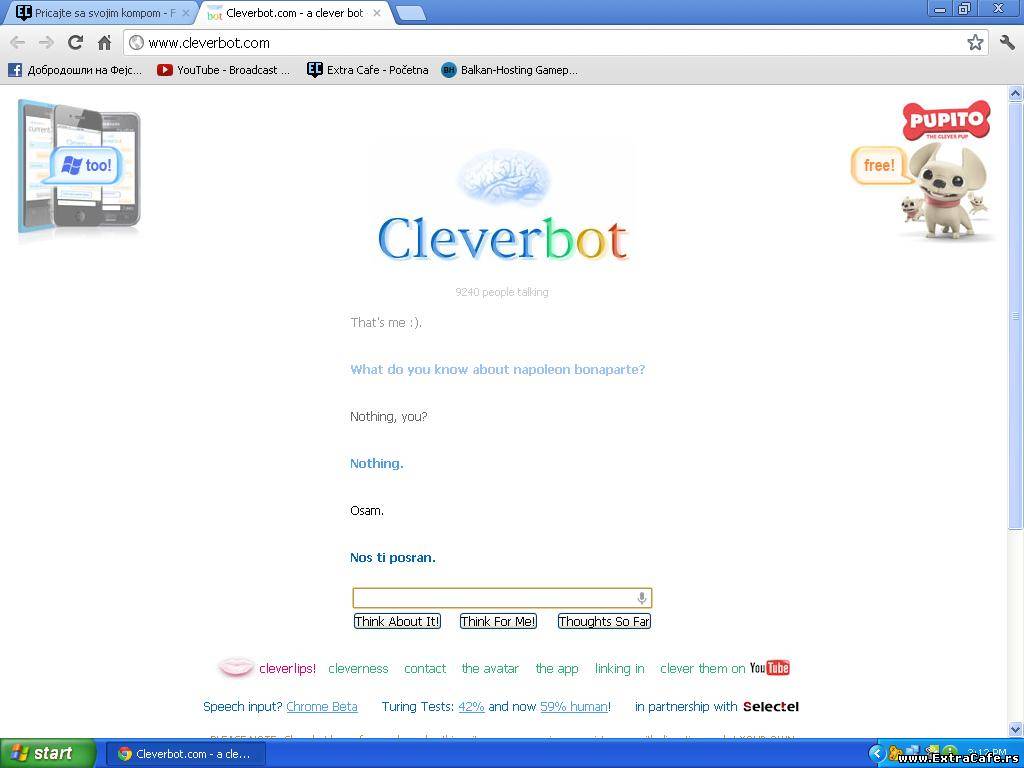
Task: Open the YouTube logo link in footer
Action: pos(769,667)
